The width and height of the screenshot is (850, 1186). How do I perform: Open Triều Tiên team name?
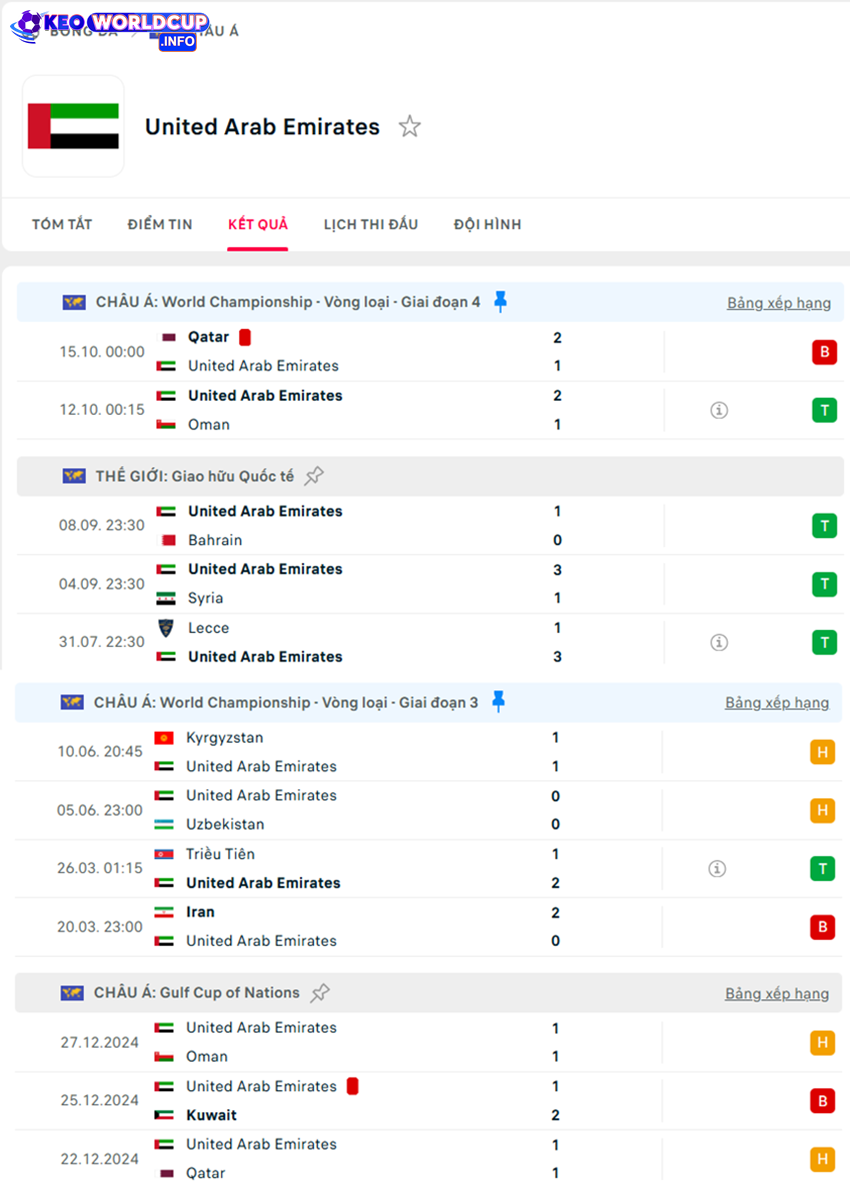[221, 854]
